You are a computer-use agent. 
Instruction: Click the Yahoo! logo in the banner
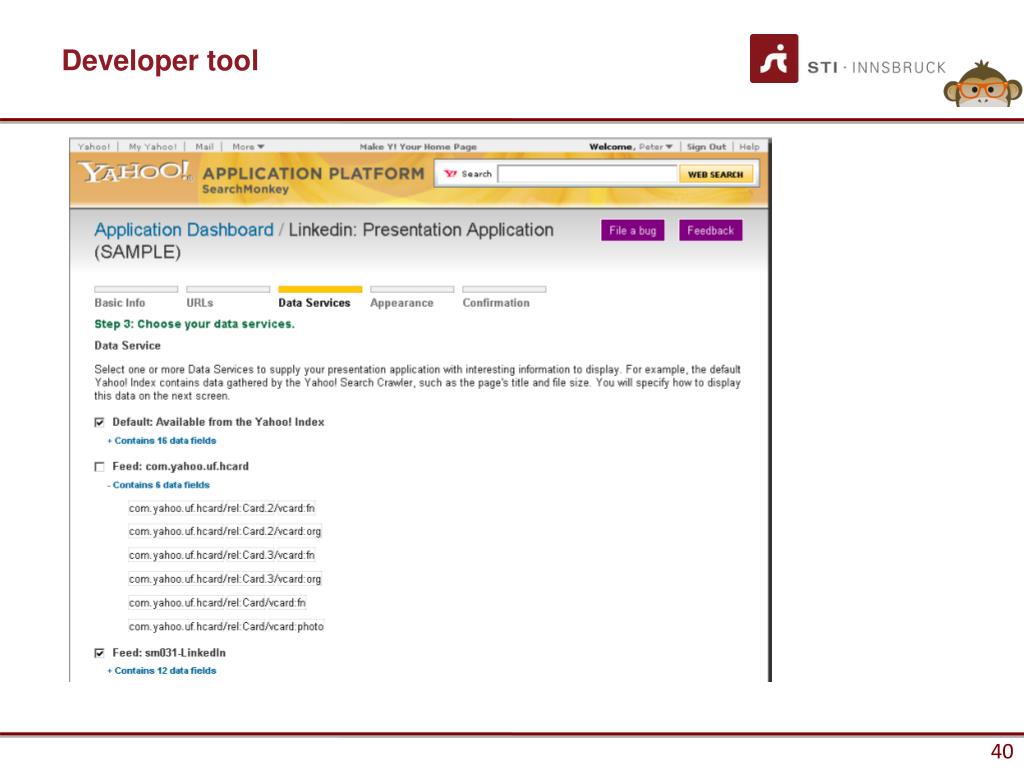(x=135, y=172)
